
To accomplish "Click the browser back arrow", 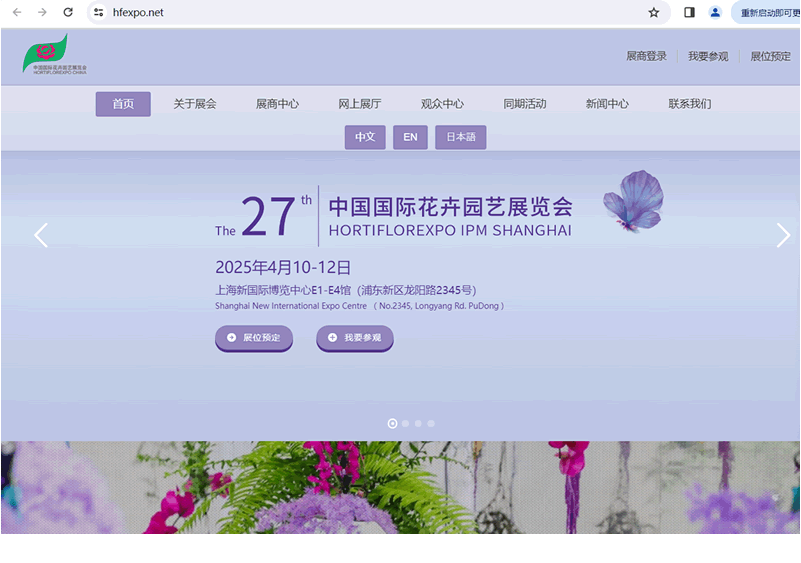I will [17, 12].
